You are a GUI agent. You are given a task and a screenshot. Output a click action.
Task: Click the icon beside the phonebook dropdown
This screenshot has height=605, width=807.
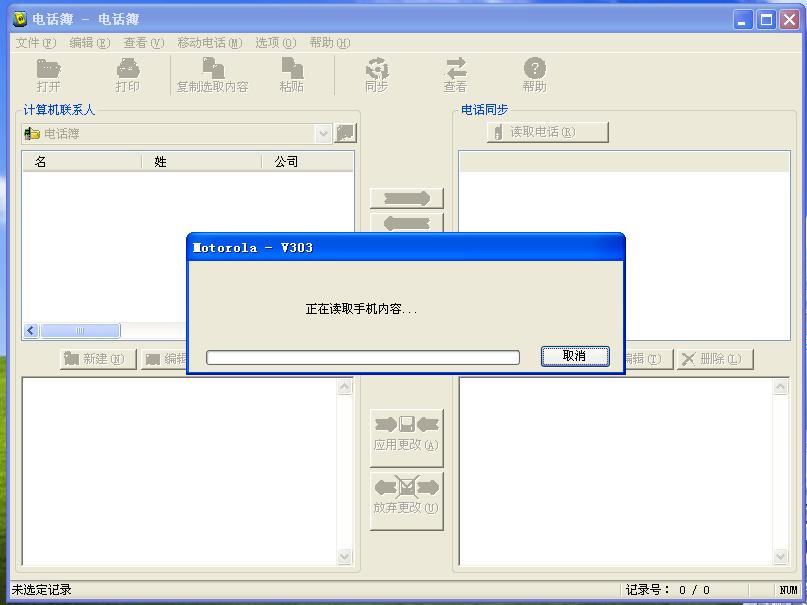[346, 133]
